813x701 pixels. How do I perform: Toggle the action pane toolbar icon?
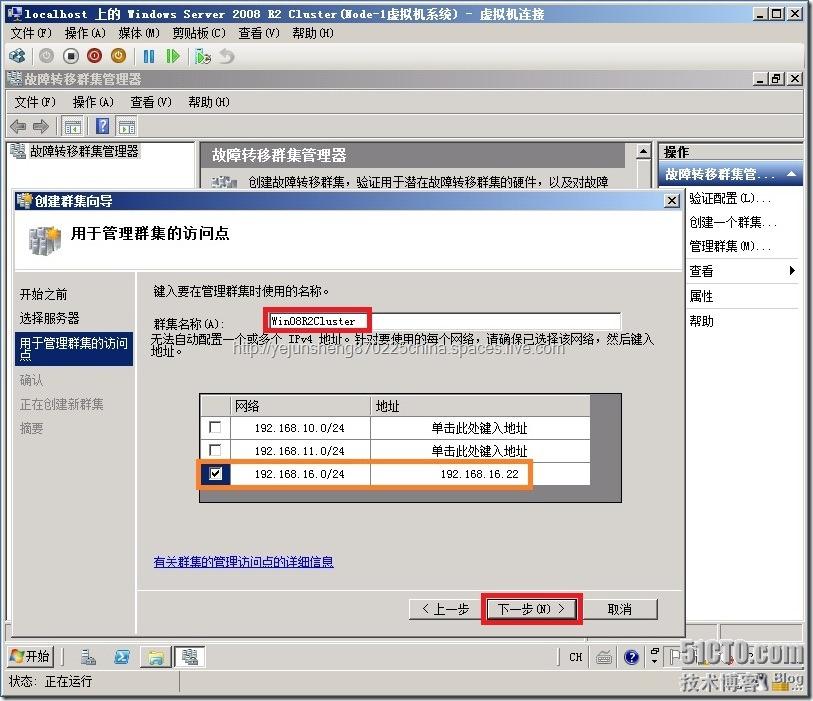(x=127, y=126)
